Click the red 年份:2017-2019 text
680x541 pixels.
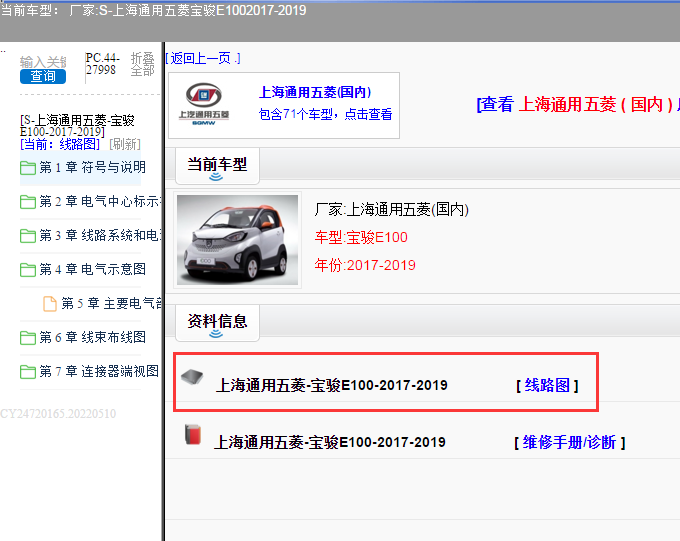click(x=365, y=265)
